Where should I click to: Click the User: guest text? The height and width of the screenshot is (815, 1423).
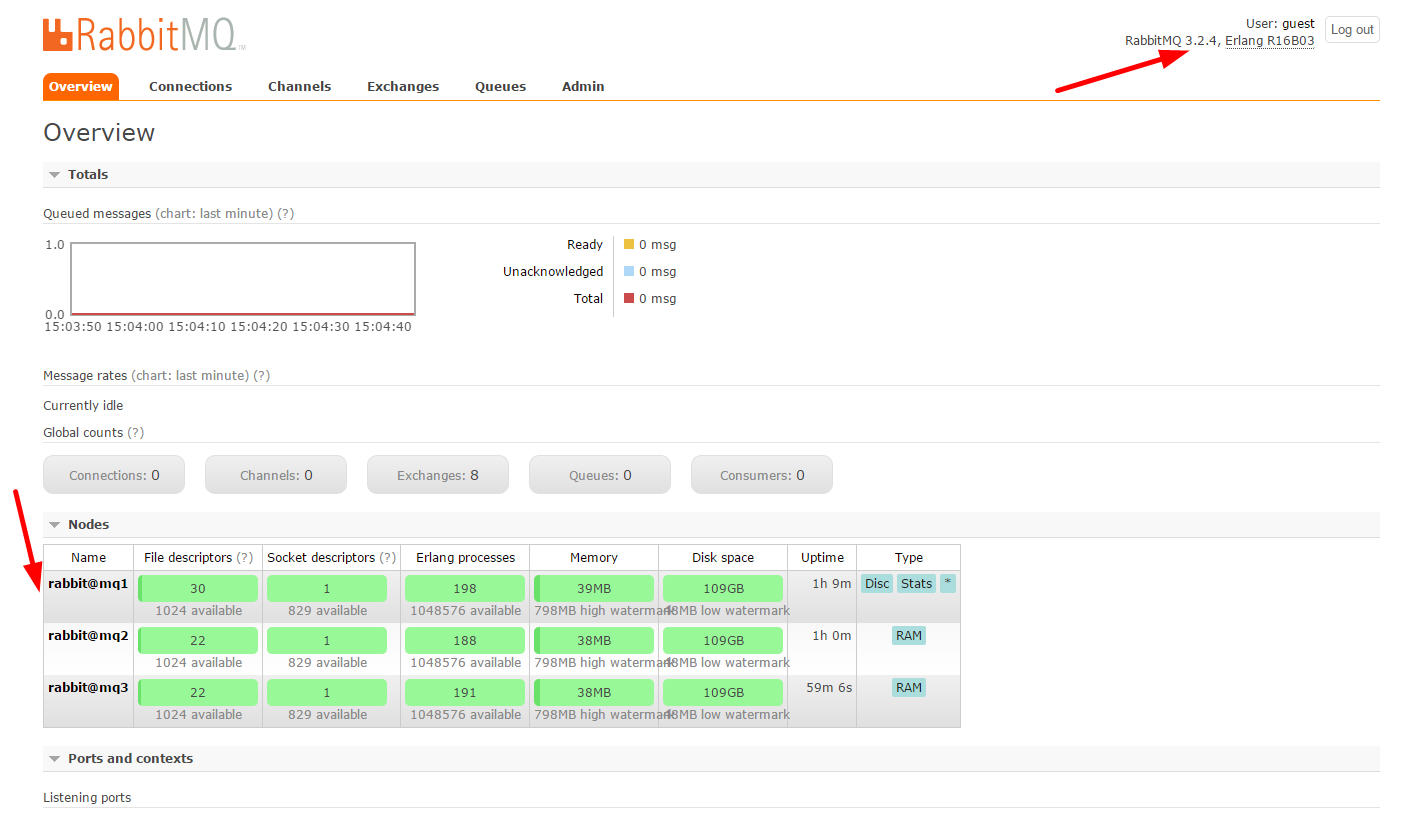(1280, 23)
